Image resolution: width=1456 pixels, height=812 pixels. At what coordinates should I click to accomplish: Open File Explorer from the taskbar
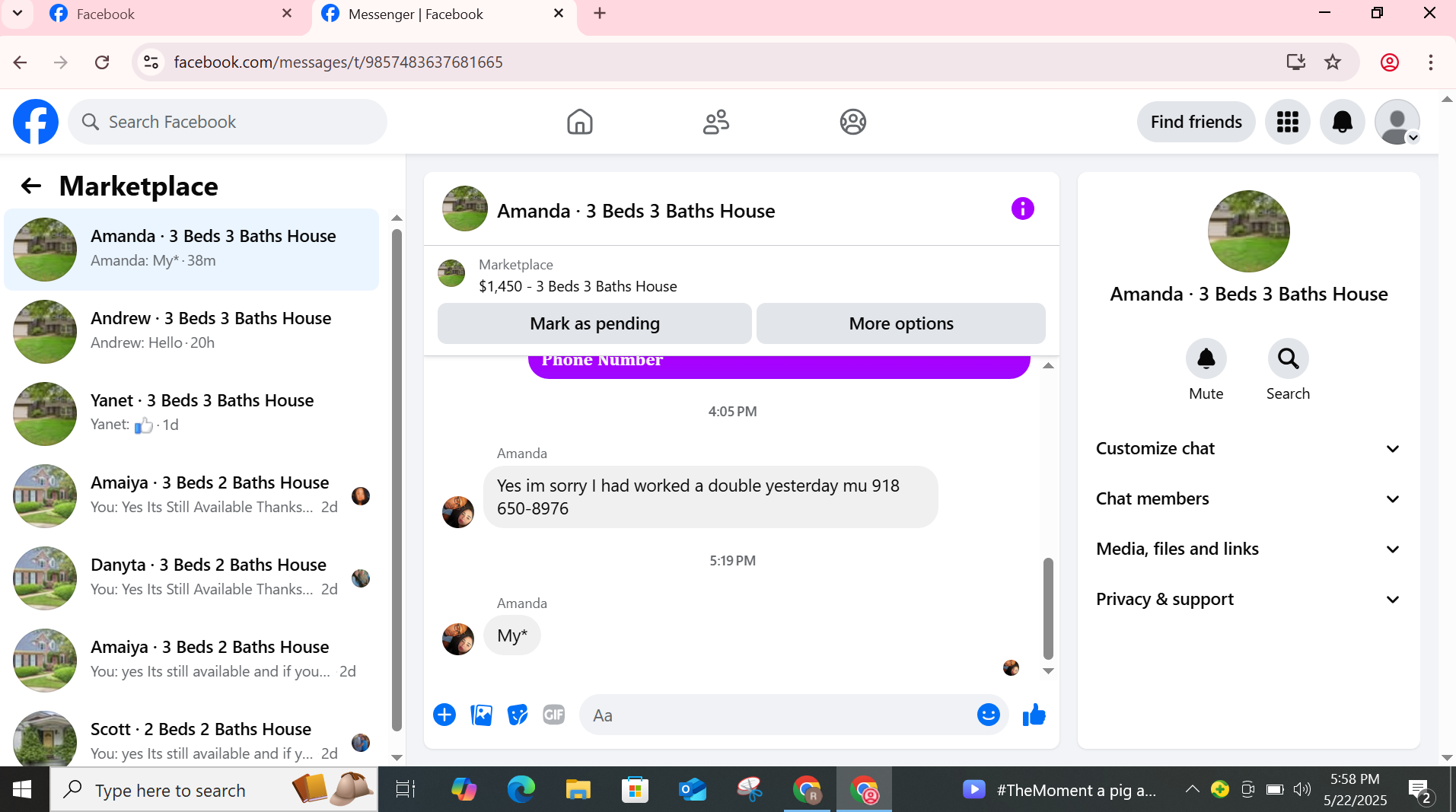point(578,790)
